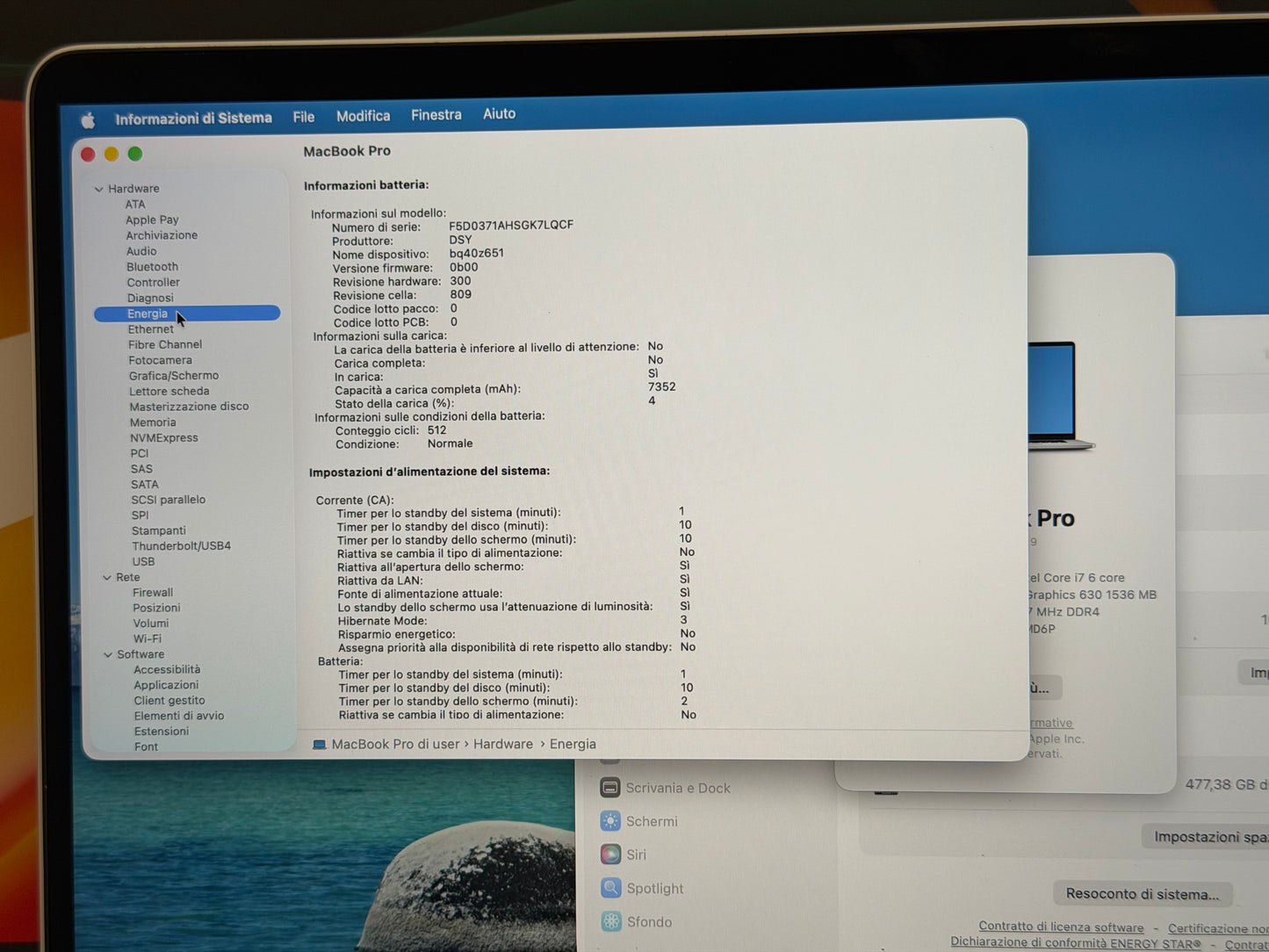Select Font under Software
Viewport: 1269px width, 952px height.
(x=146, y=747)
